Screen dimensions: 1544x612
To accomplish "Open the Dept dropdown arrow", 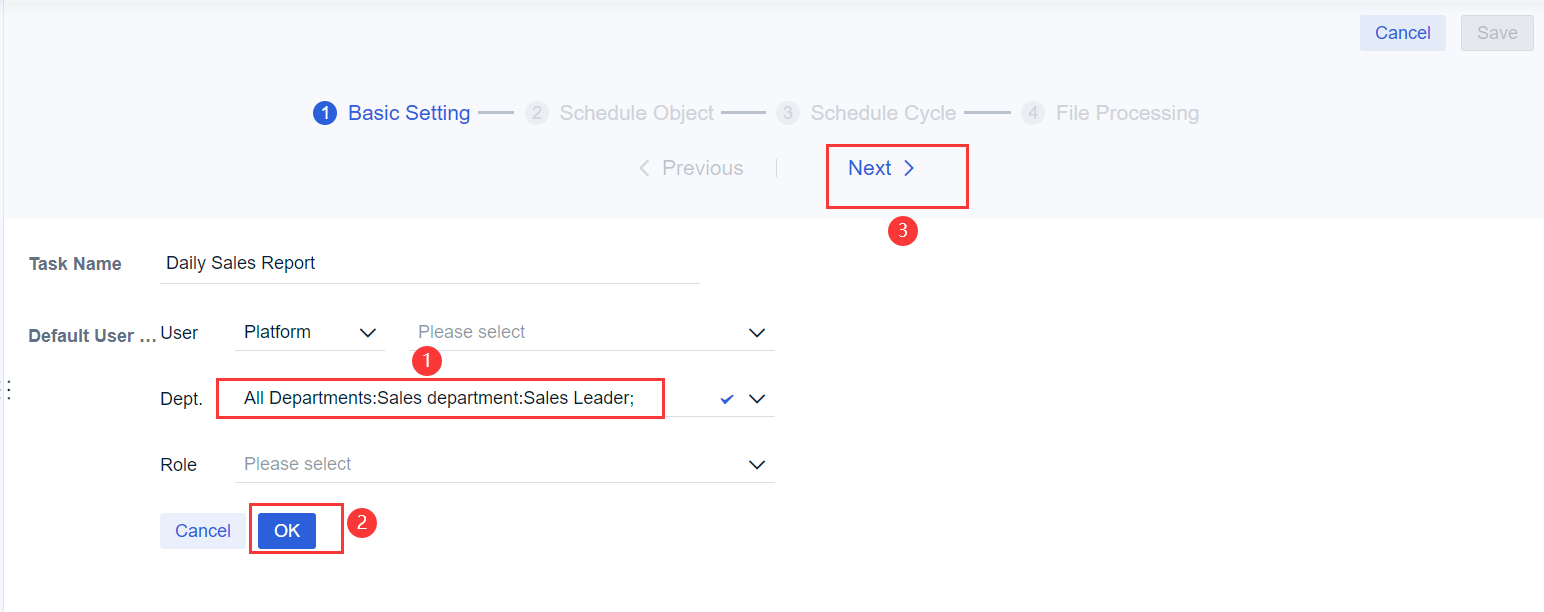I will click(757, 398).
